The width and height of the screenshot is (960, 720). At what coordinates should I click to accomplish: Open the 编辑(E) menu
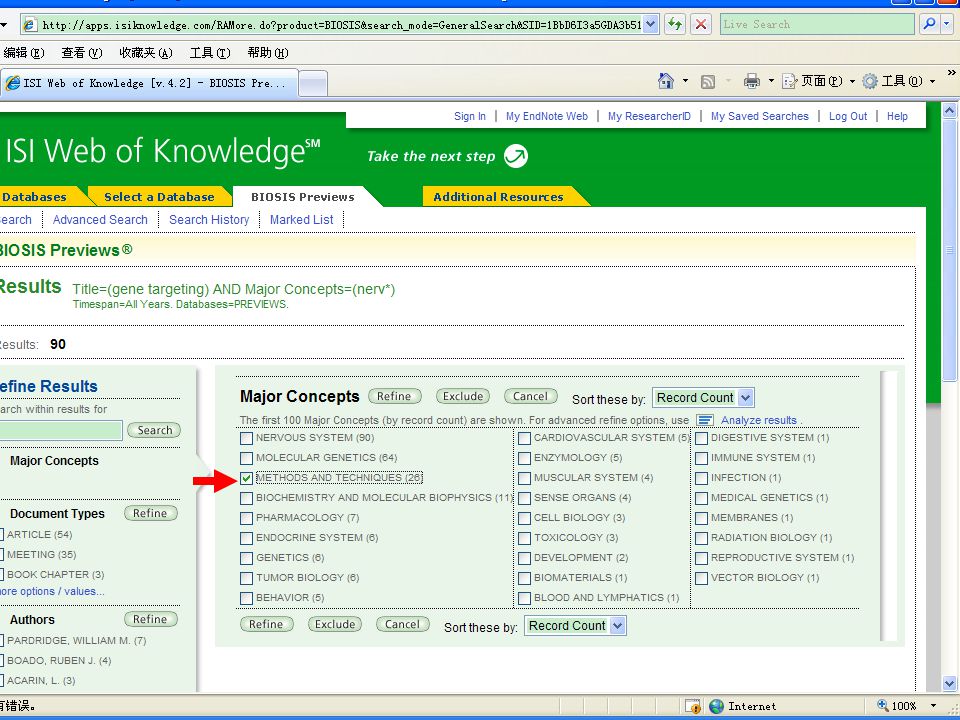click(x=24, y=53)
